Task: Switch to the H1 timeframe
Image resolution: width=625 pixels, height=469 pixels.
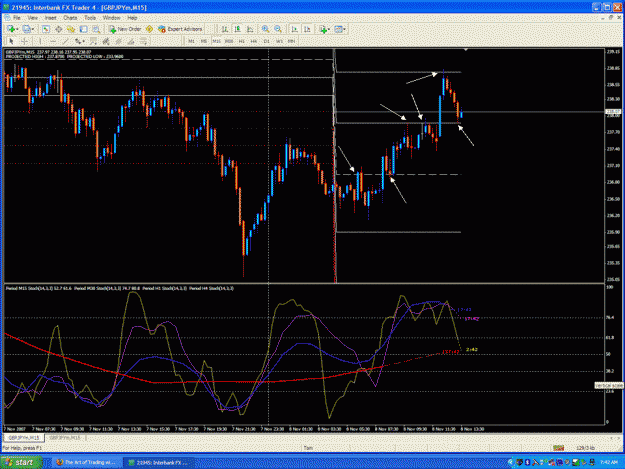Action: pos(242,41)
